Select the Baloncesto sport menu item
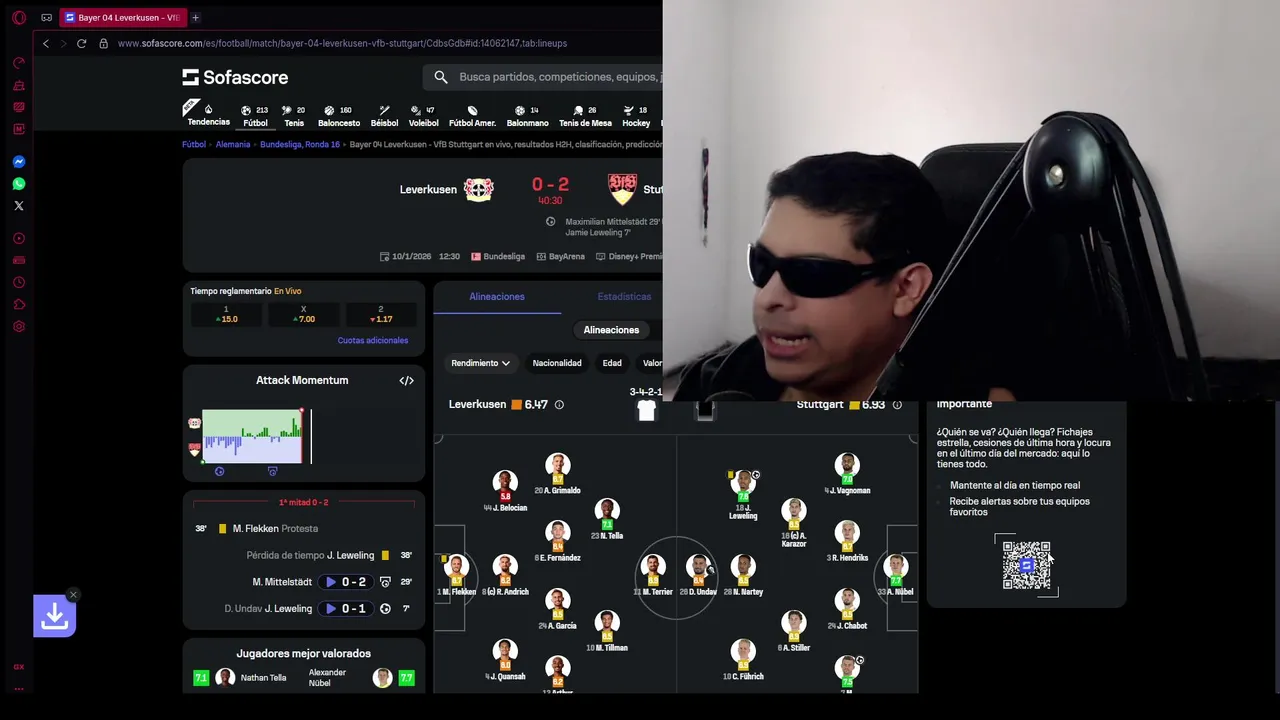 [x=339, y=116]
